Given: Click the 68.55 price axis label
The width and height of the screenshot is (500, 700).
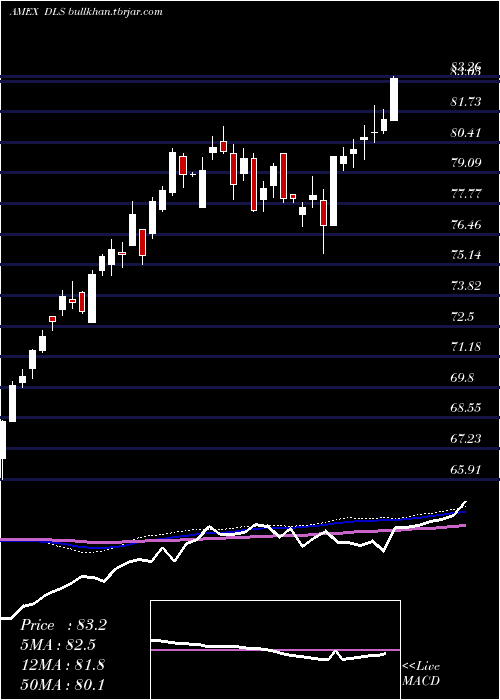Looking at the screenshot, I should 466,408.
